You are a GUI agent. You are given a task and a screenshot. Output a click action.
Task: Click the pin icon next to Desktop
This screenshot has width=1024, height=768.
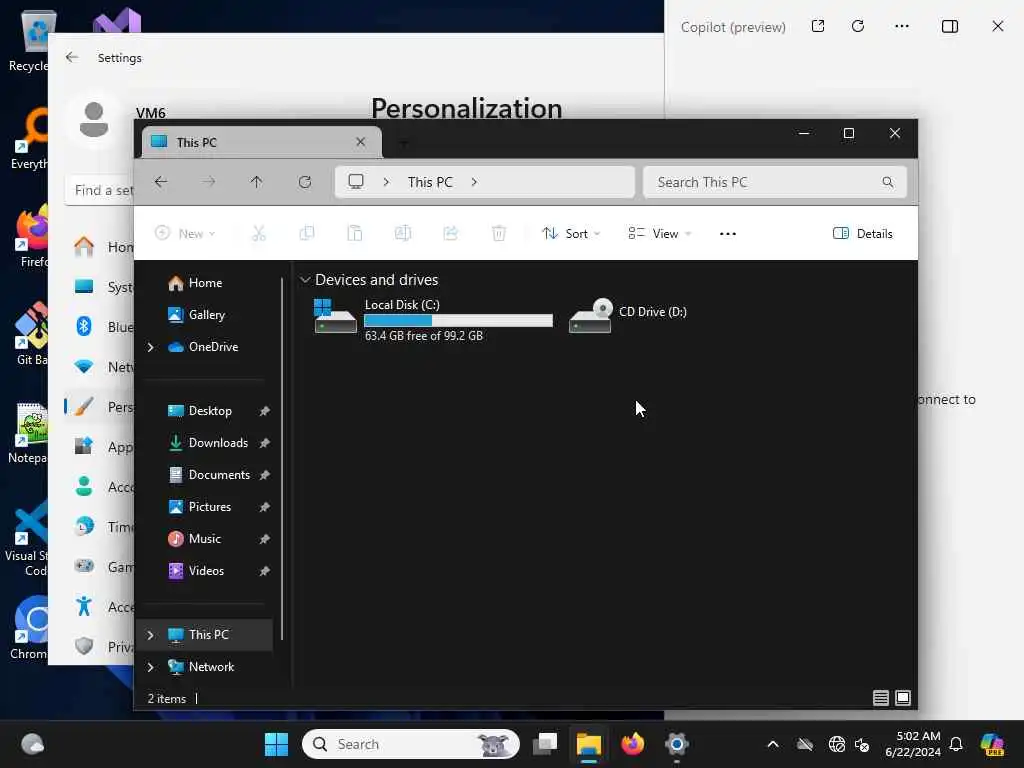[264, 411]
